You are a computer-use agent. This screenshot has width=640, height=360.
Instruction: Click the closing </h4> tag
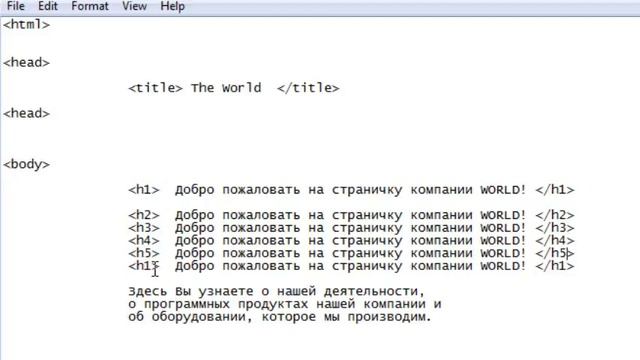[x=555, y=240]
